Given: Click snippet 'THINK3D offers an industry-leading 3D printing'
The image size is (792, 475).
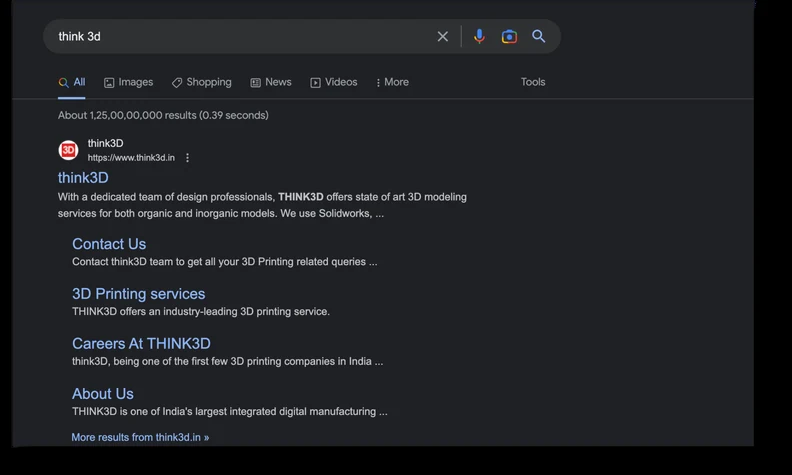Looking at the screenshot, I should coord(201,312).
